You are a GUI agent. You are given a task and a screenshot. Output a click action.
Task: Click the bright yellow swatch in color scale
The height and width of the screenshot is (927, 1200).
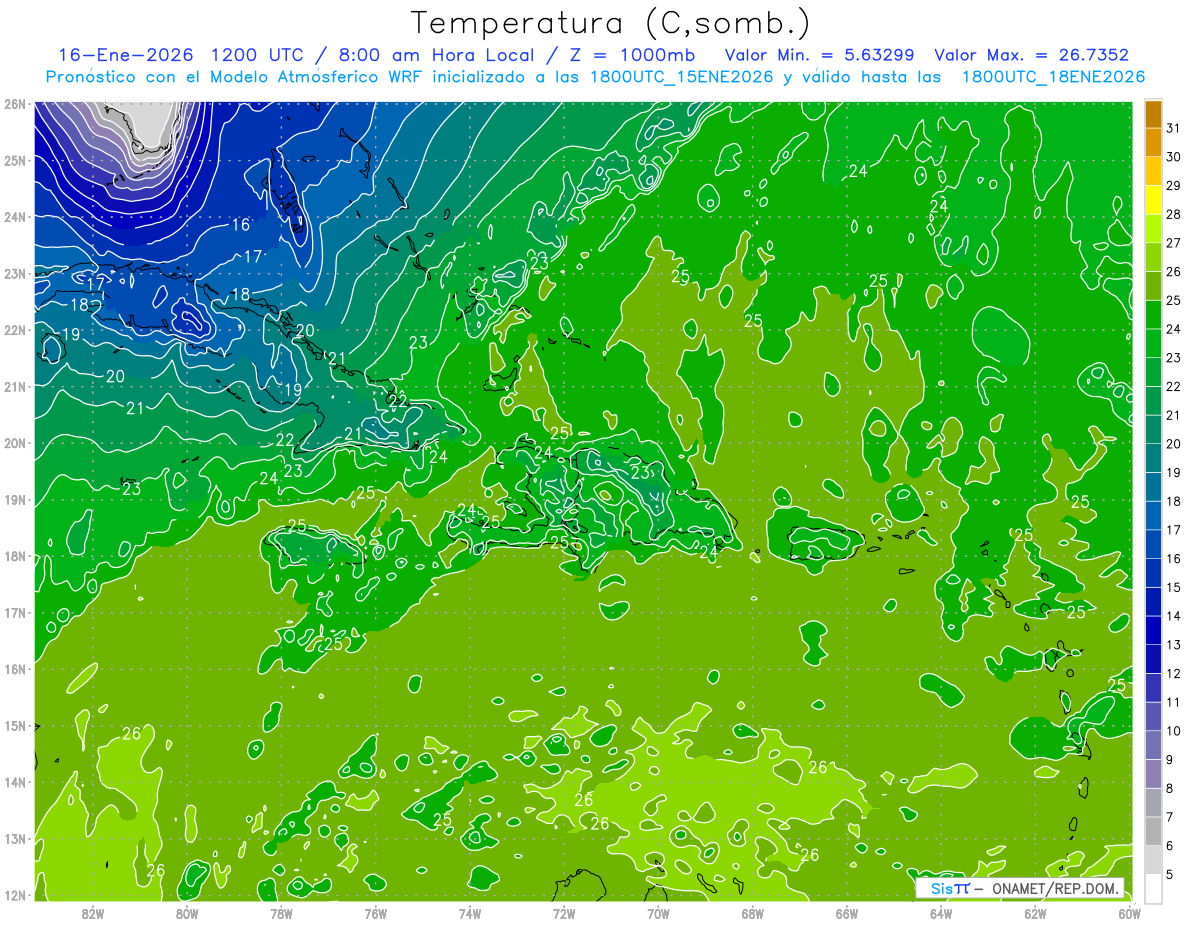(x=1153, y=201)
